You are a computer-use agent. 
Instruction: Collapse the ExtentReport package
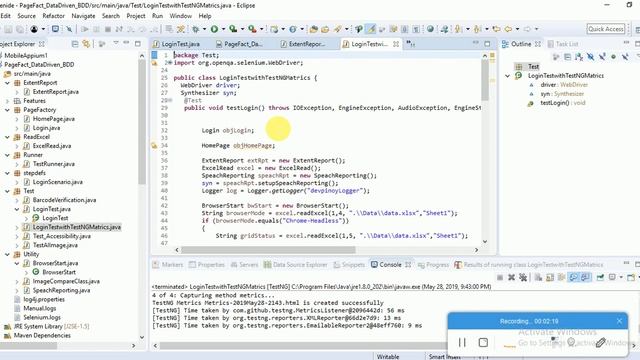tap(7, 83)
